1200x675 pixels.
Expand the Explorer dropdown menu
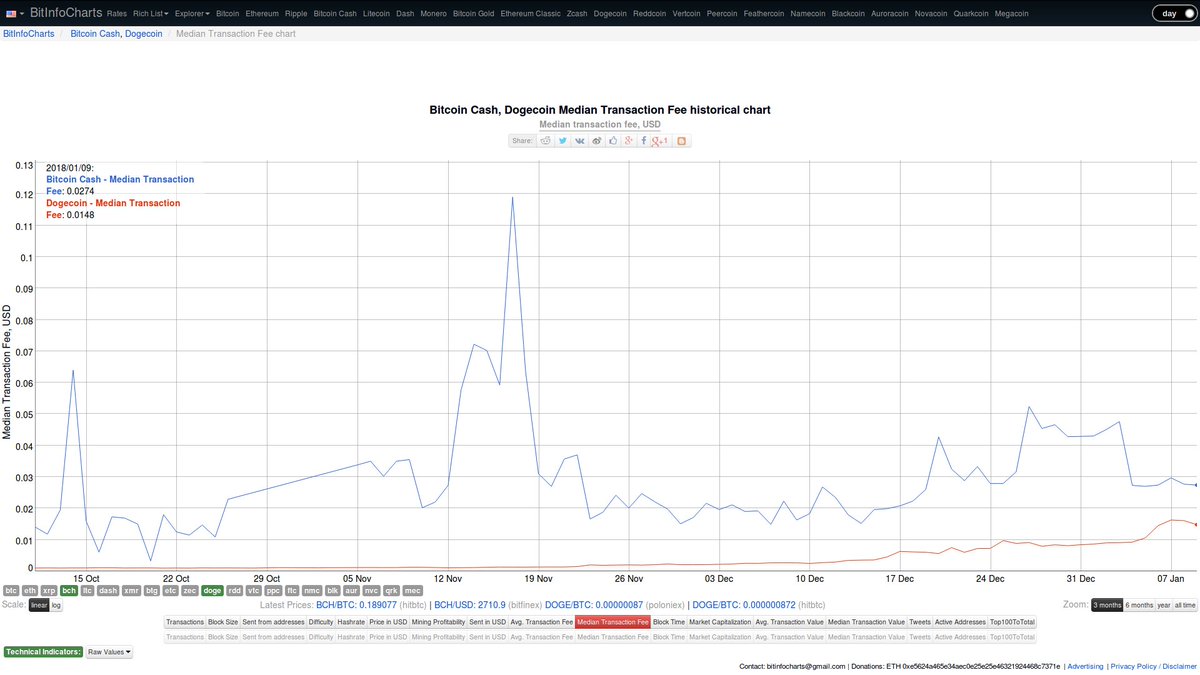pos(193,14)
